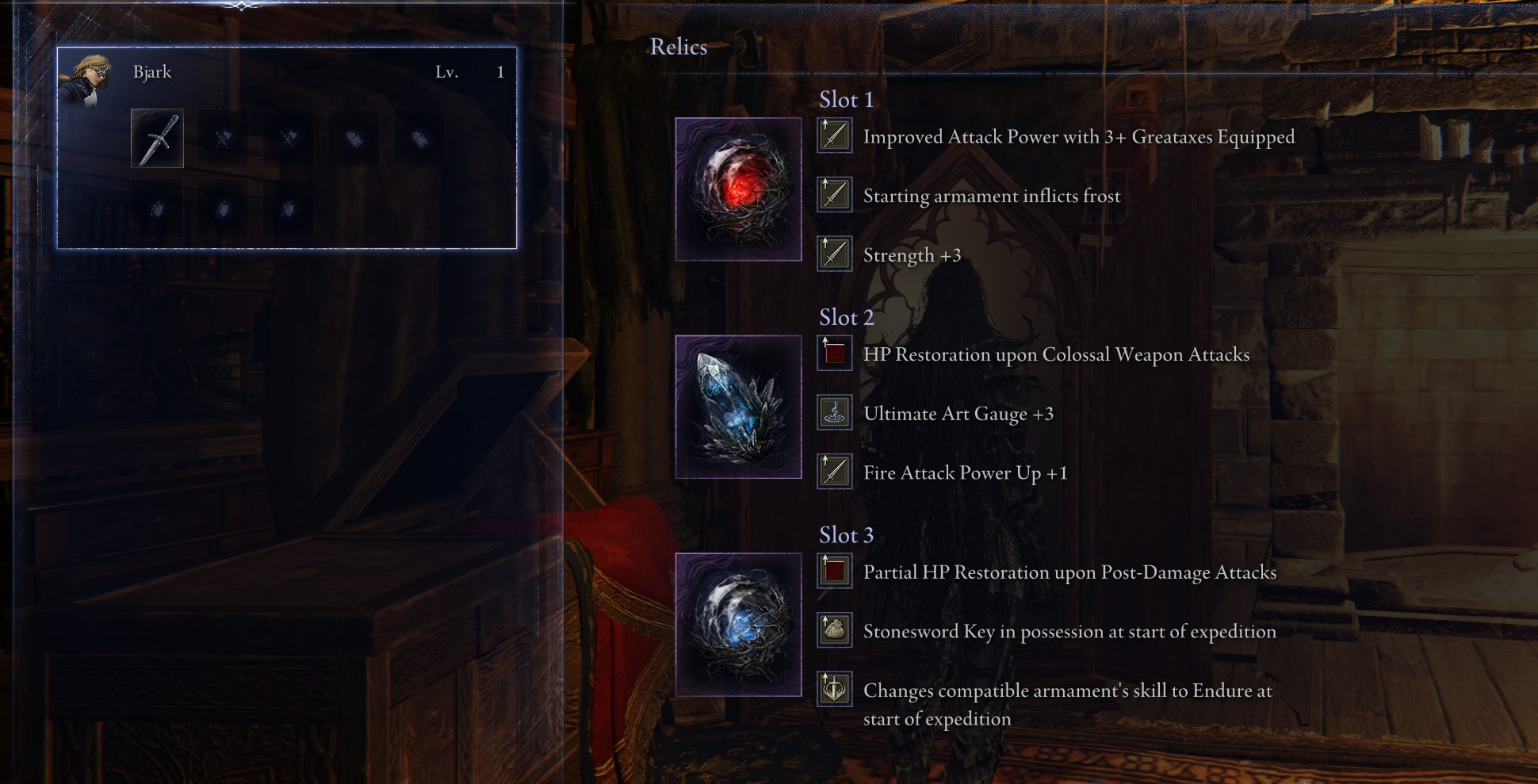
Task: Click the Slot 2 heading
Action: click(846, 318)
